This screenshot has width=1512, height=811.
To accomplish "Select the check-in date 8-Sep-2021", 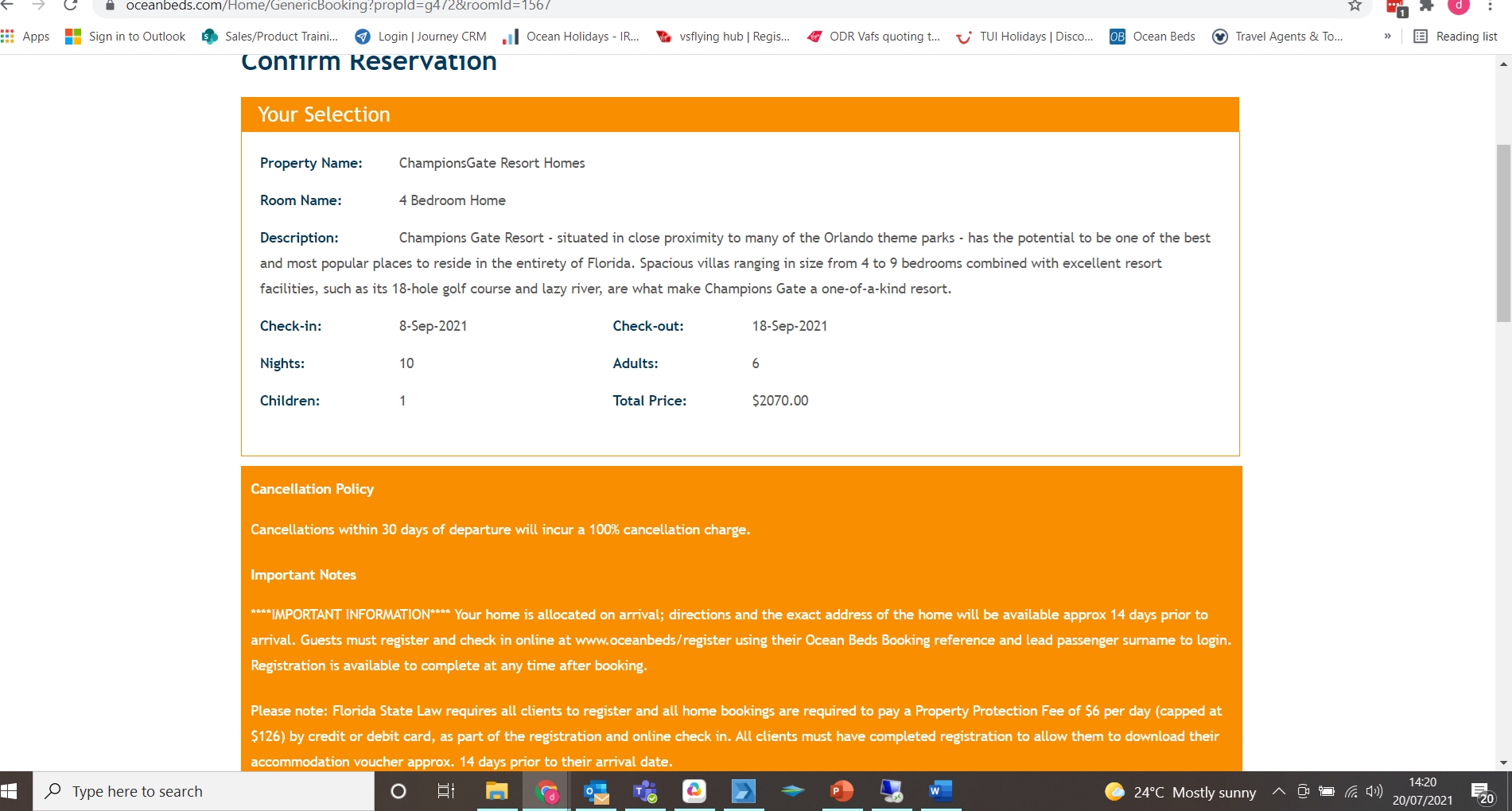I will click(433, 326).
